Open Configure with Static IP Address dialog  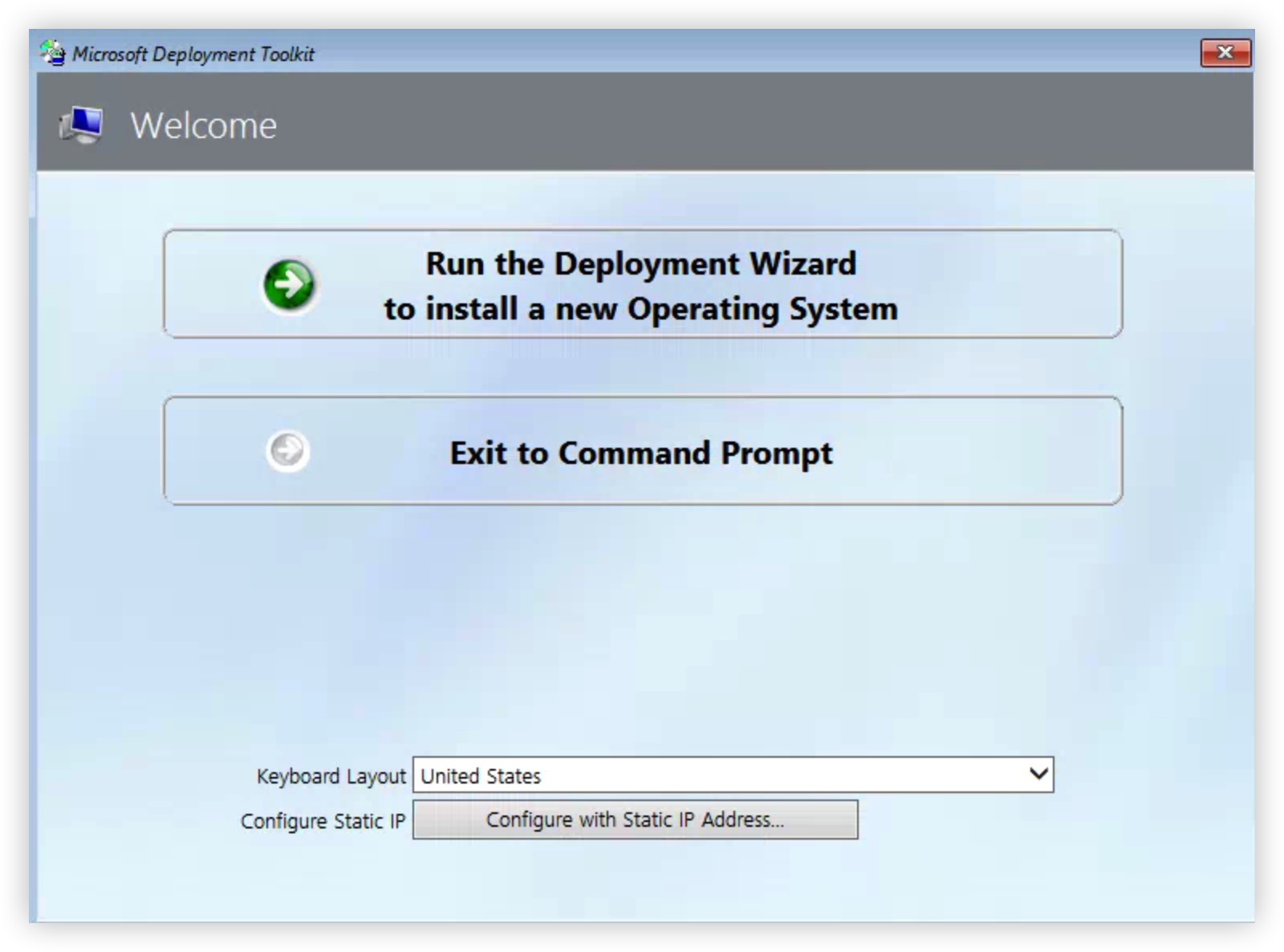coord(635,820)
